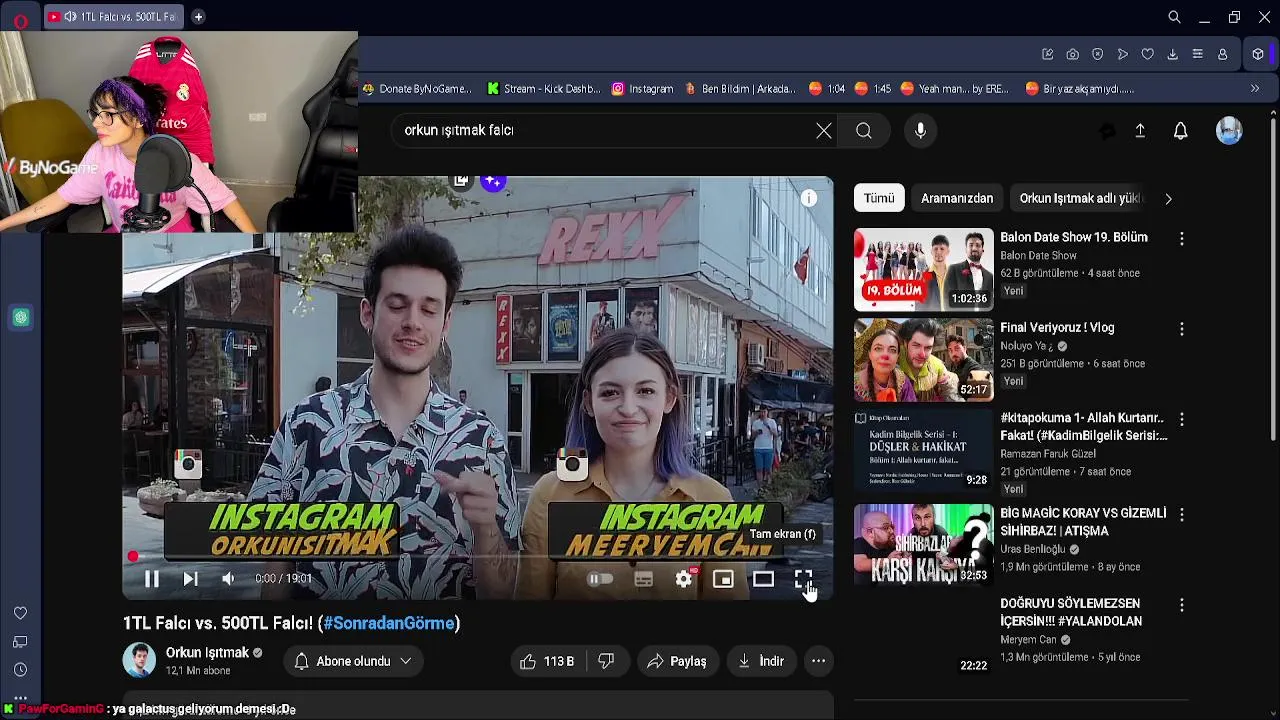Enter fullscreen with Tam ekran button

[x=803, y=578]
